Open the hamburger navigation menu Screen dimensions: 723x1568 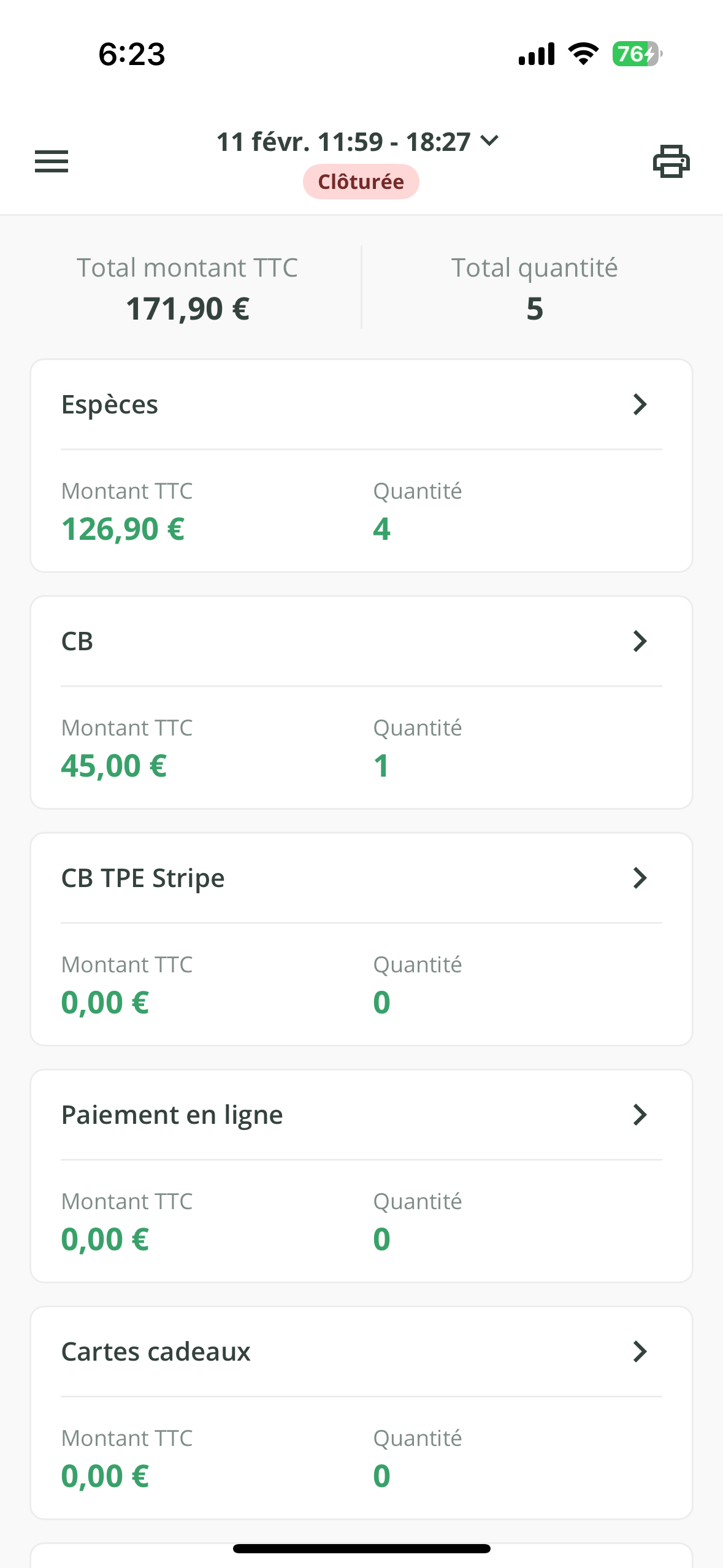[x=52, y=161]
